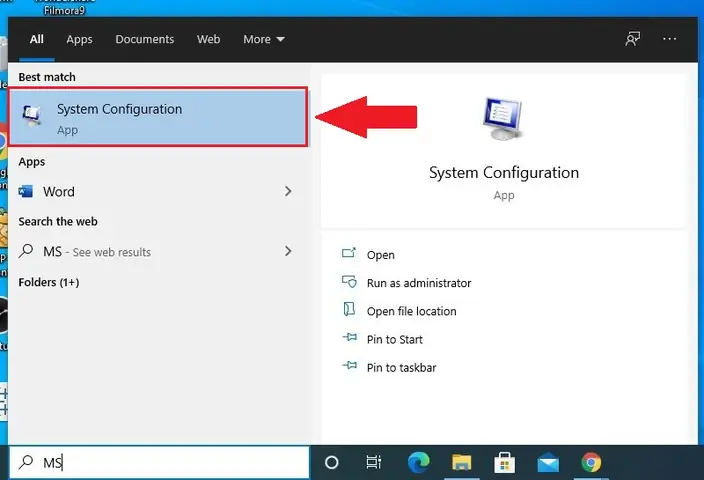704x480 pixels.
Task: Click the feedback person icon in header
Action: coord(633,39)
